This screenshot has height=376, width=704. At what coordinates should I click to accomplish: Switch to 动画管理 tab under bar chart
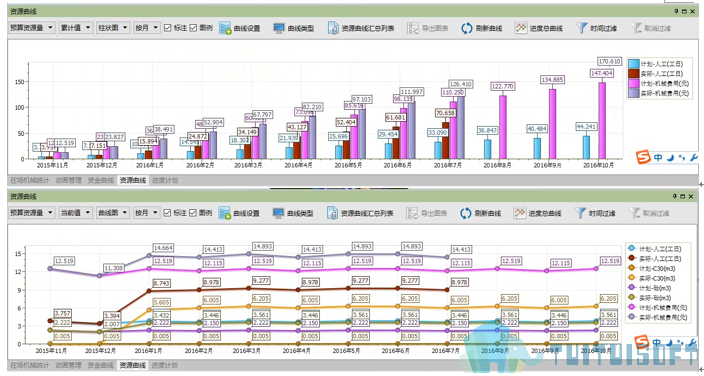point(69,181)
